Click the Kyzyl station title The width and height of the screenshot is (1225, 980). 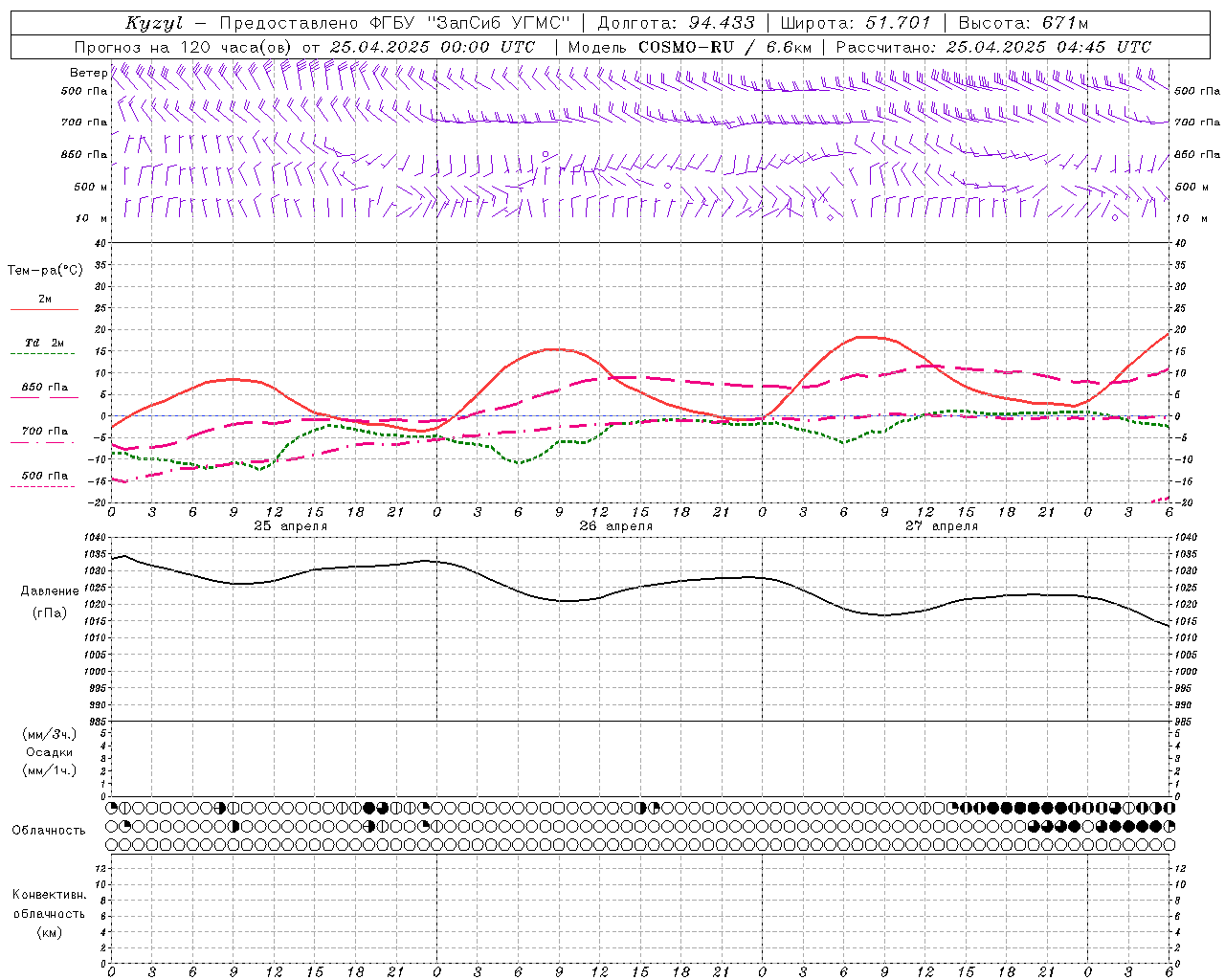coord(154,23)
